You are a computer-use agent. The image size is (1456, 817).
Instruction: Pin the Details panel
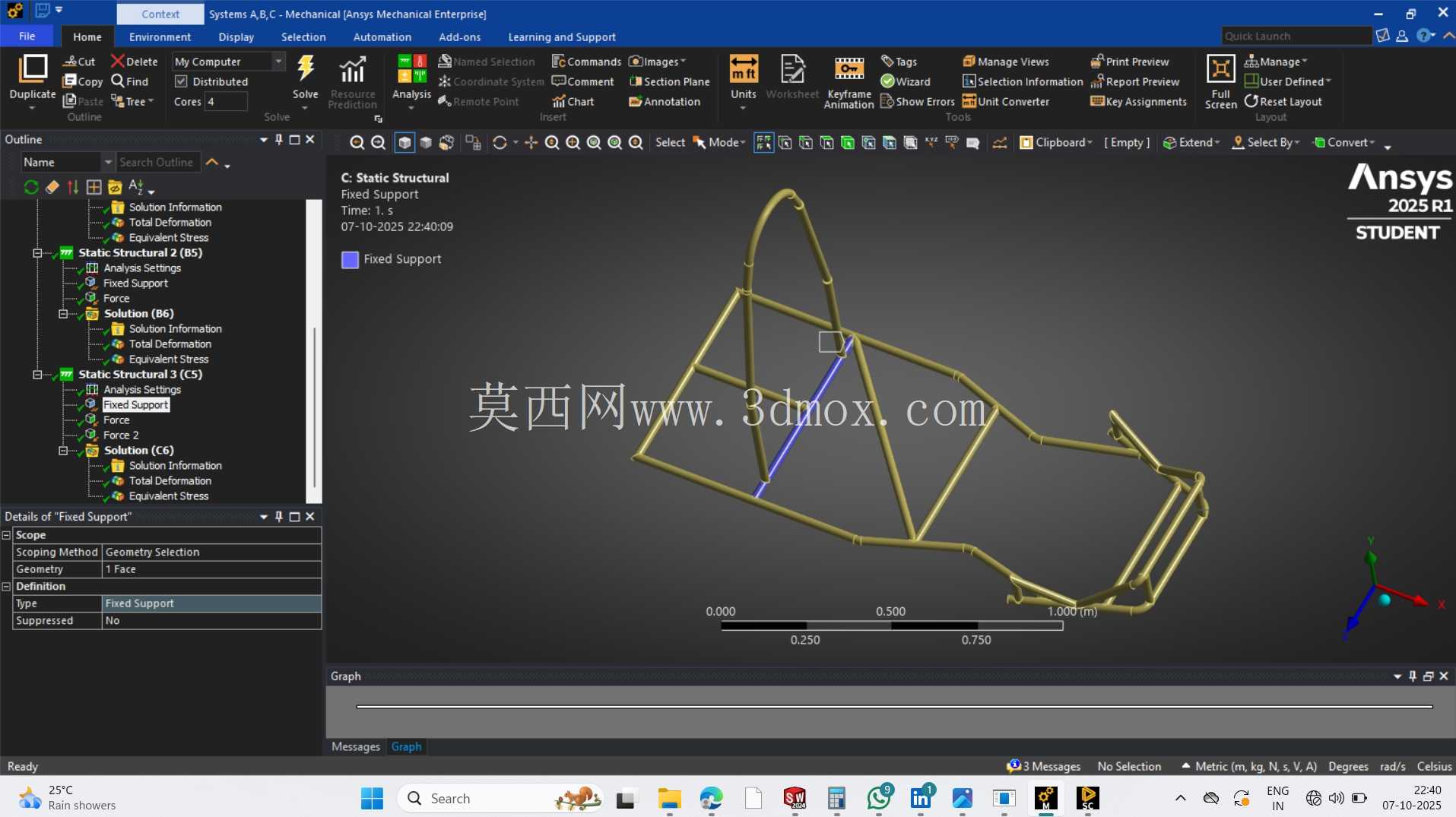(279, 516)
